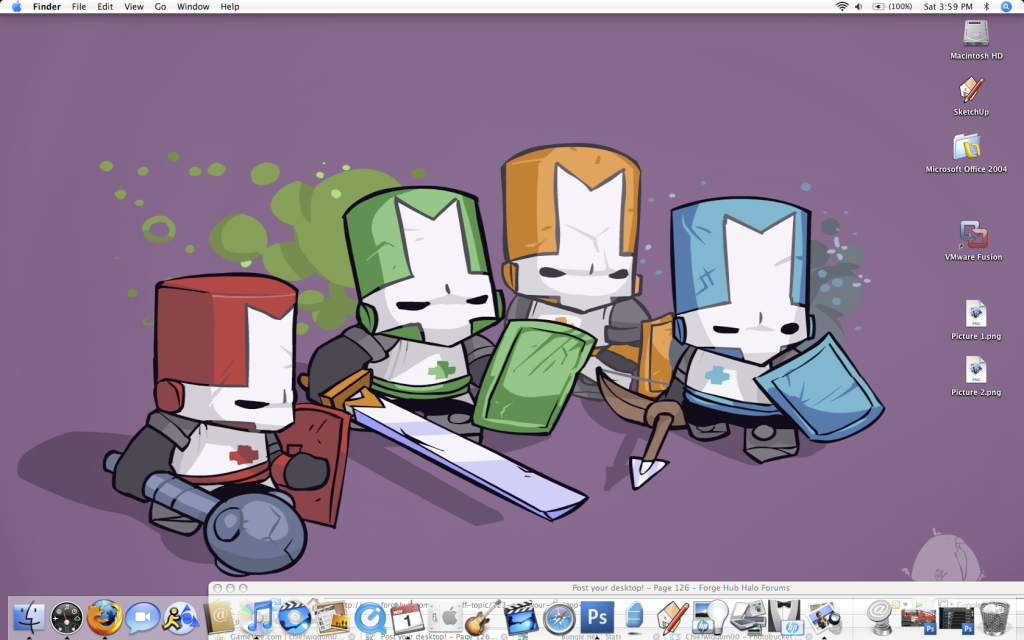This screenshot has width=1024, height=640.
Task: Select VMware Fusion desktop alias
Action: pos(973,240)
